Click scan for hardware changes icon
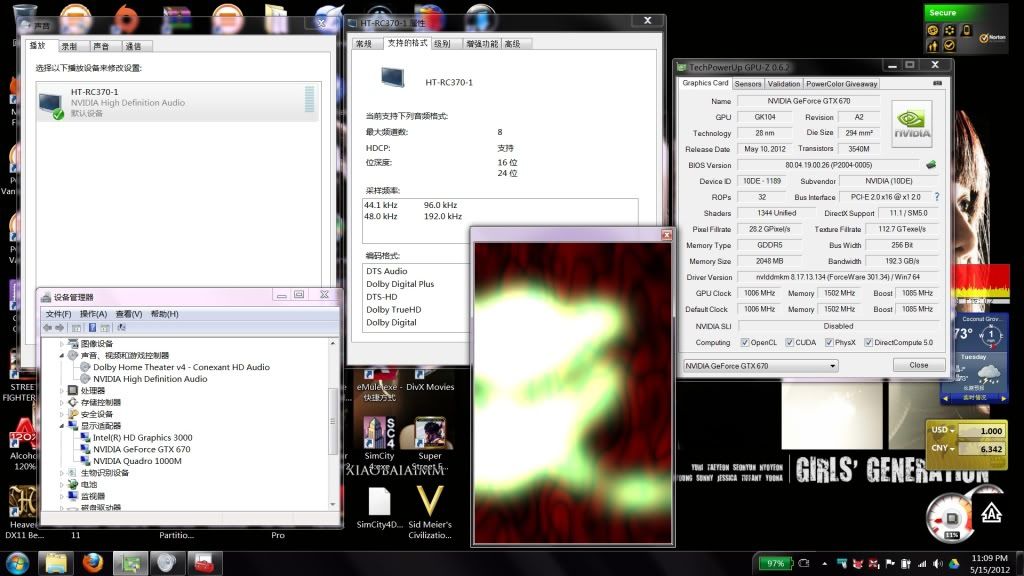The width and height of the screenshot is (1024, 576). (121, 328)
